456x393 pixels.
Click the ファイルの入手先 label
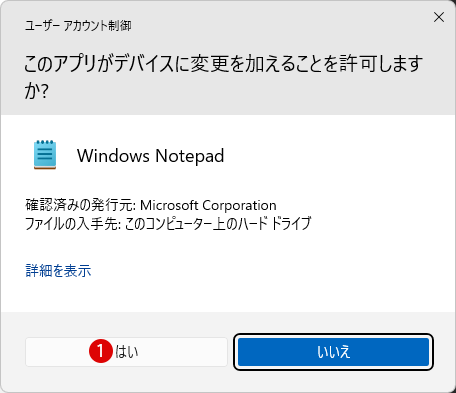pos(73,224)
